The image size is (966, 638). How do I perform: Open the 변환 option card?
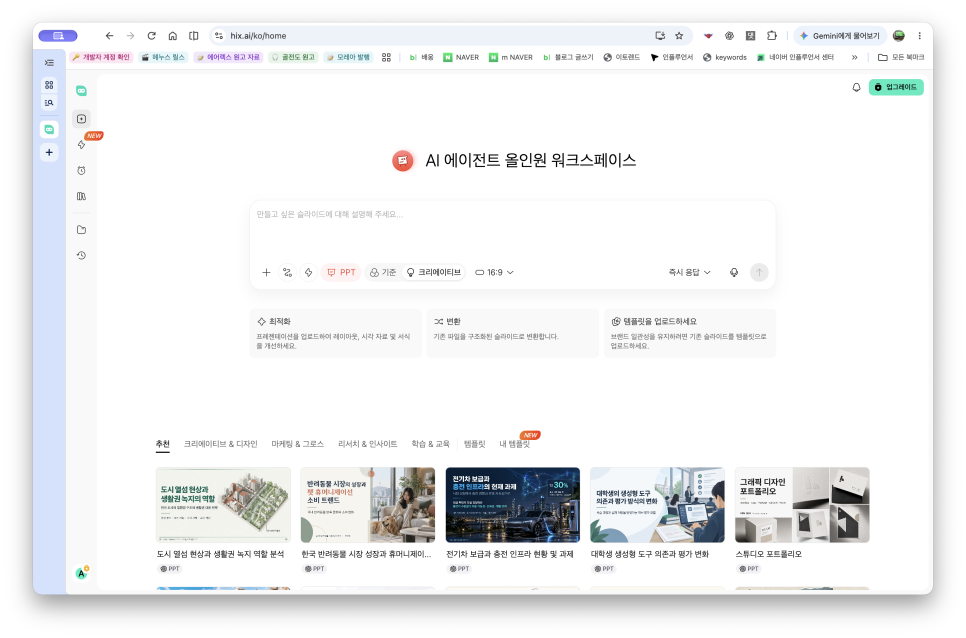(513, 333)
